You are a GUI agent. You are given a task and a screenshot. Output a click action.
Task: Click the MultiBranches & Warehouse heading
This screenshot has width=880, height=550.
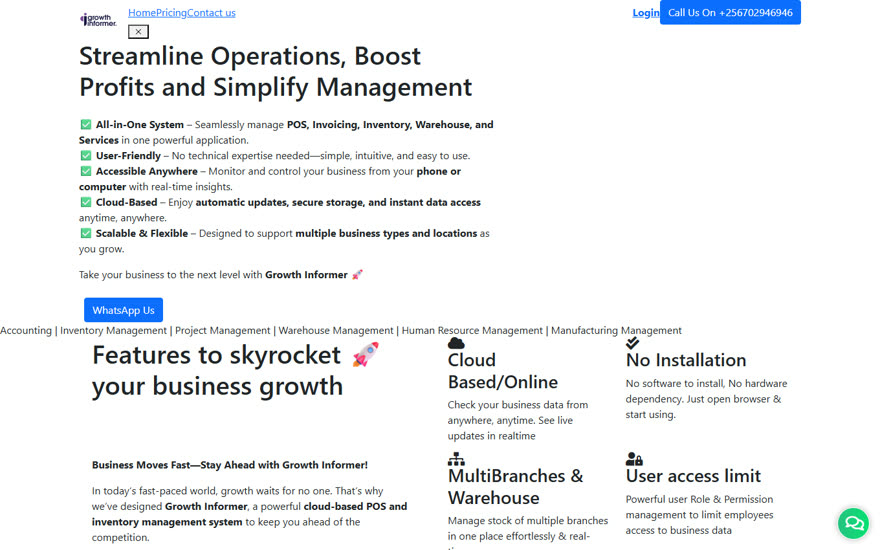(x=515, y=487)
